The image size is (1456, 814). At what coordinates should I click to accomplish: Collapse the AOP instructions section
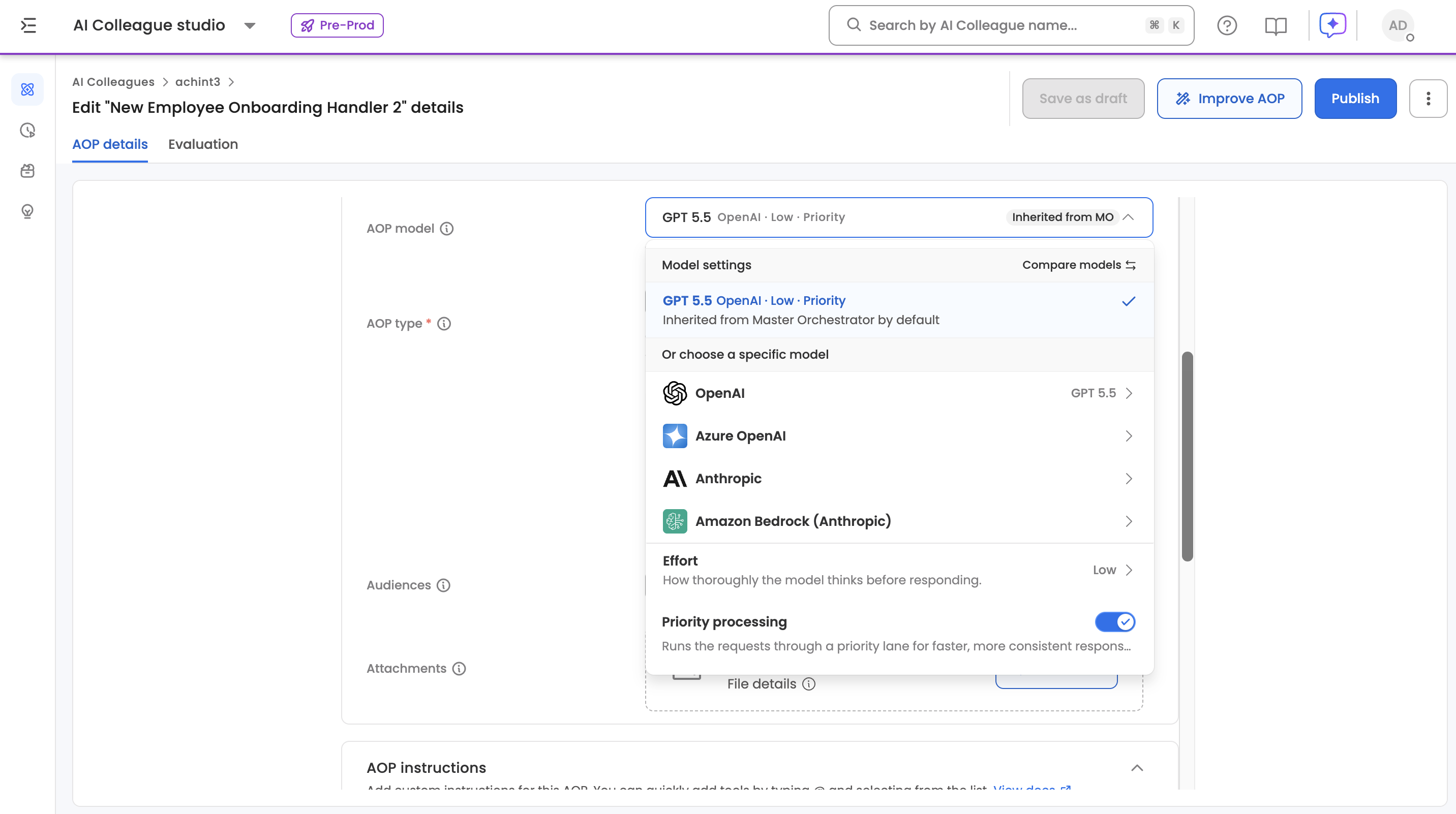(x=1137, y=768)
